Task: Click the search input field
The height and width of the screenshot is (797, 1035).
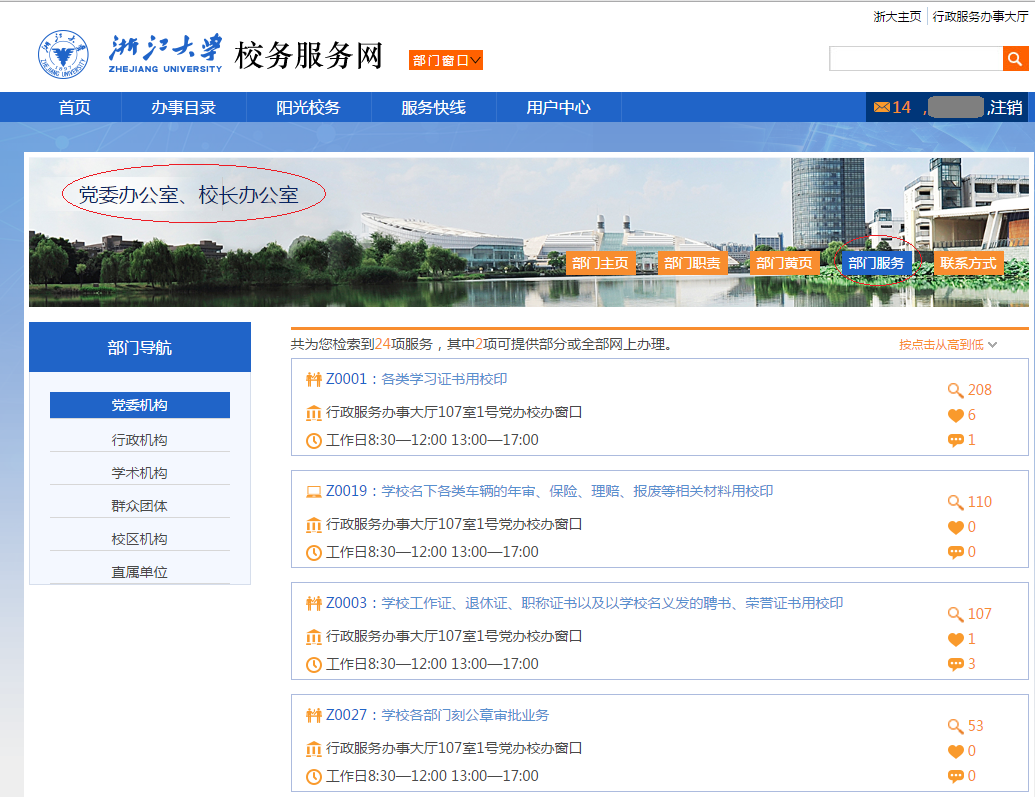Action: point(915,59)
